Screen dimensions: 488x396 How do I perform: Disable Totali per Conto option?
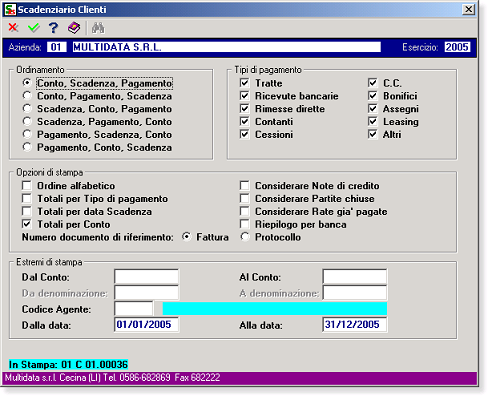[x=27, y=224]
